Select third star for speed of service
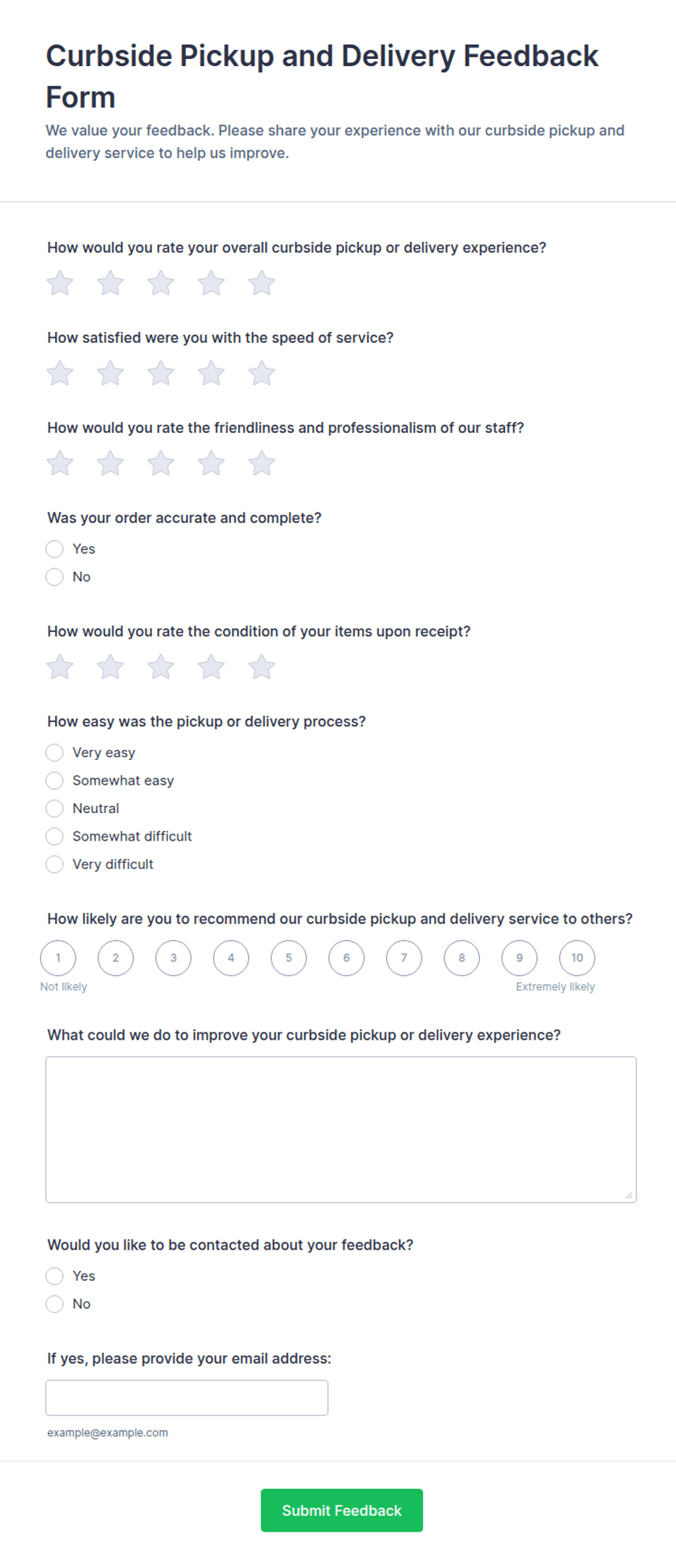The width and height of the screenshot is (676, 1568). click(x=161, y=373)
